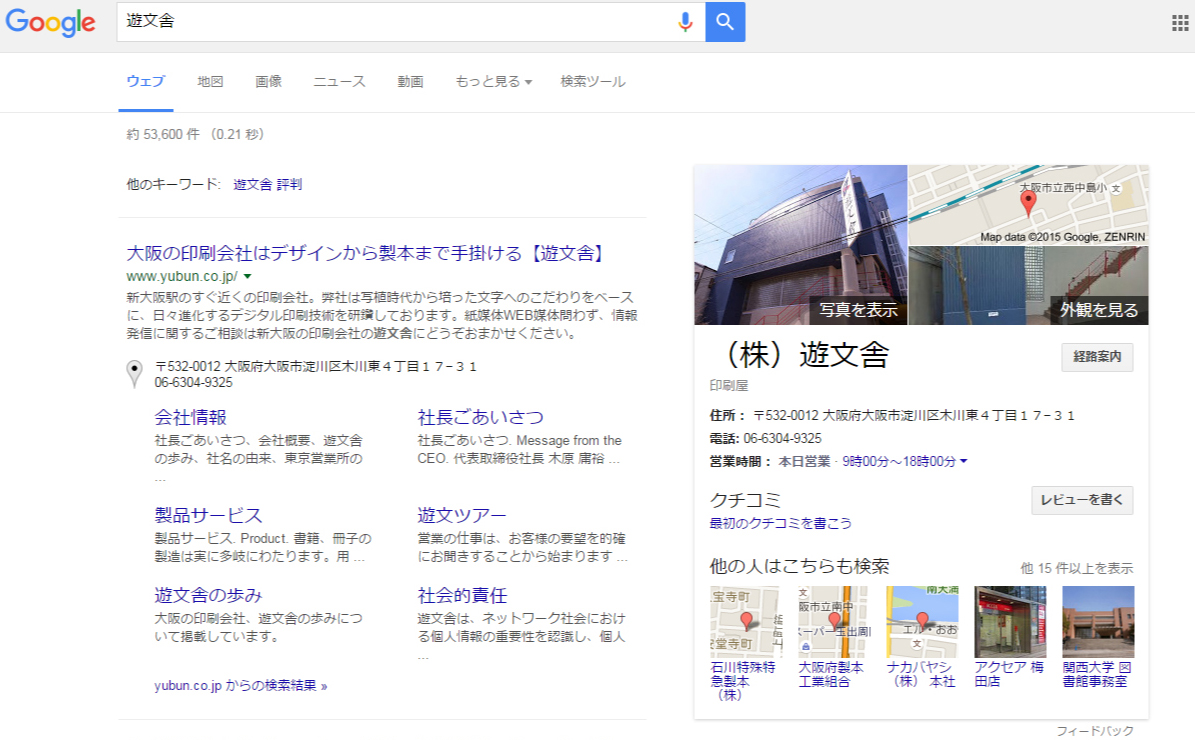
Task: Click the 住所 address line in the panel
Action: point(892,415)
